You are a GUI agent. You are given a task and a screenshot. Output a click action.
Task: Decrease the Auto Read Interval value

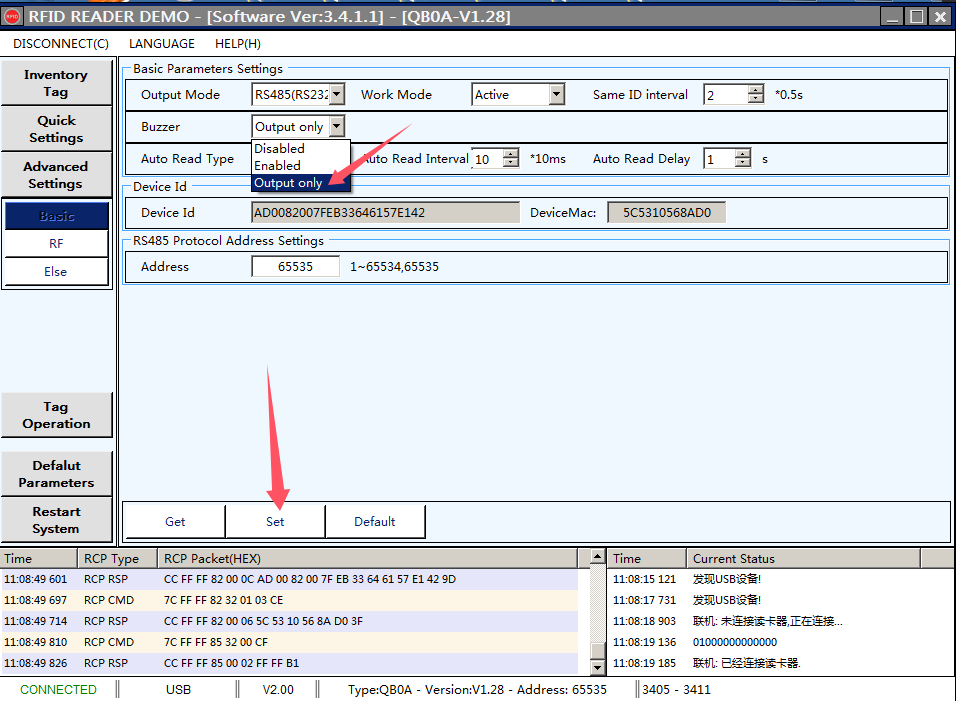point(511,163)
